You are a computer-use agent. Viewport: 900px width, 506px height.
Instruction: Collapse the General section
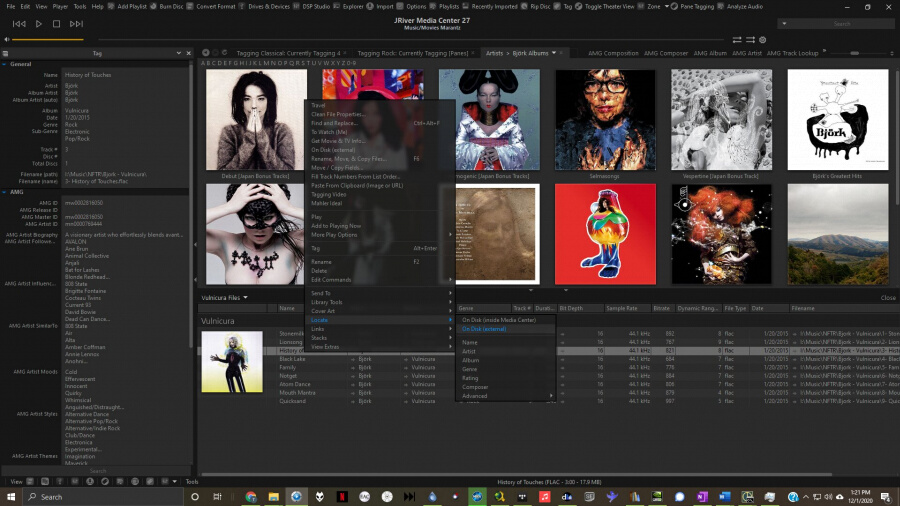coord(5,64)
